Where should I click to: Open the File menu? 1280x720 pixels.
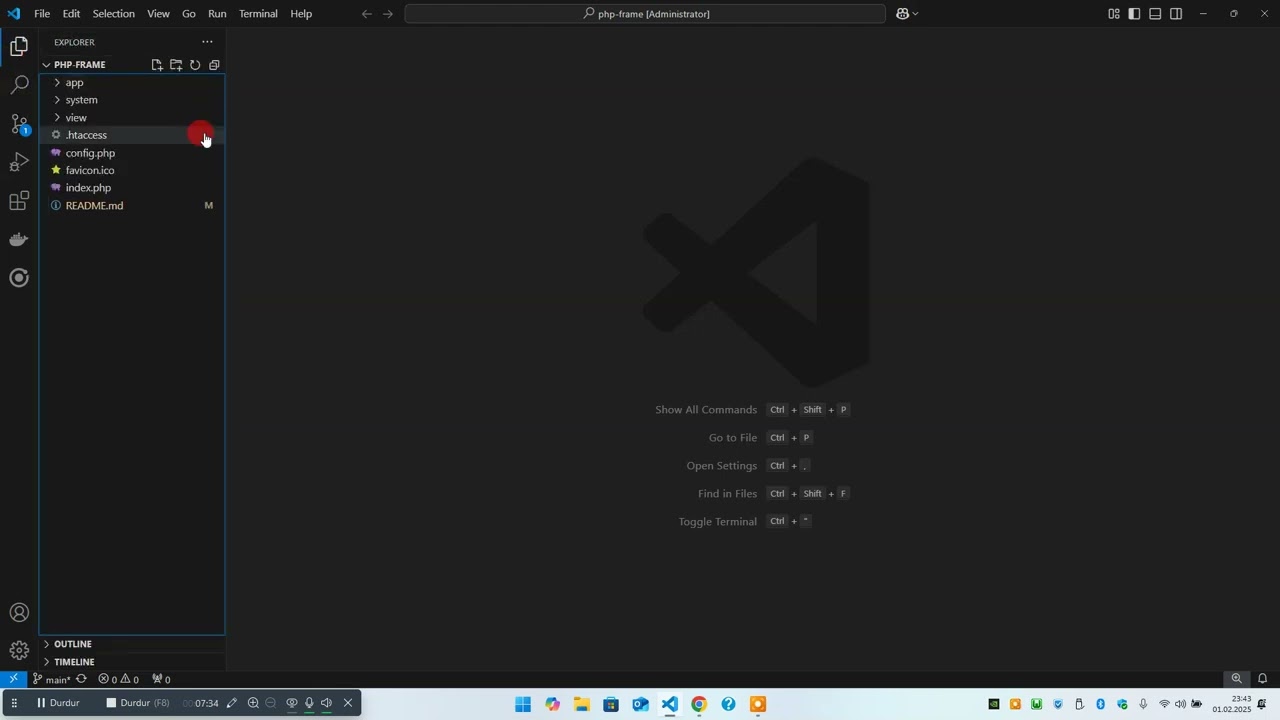pos(42,14)
